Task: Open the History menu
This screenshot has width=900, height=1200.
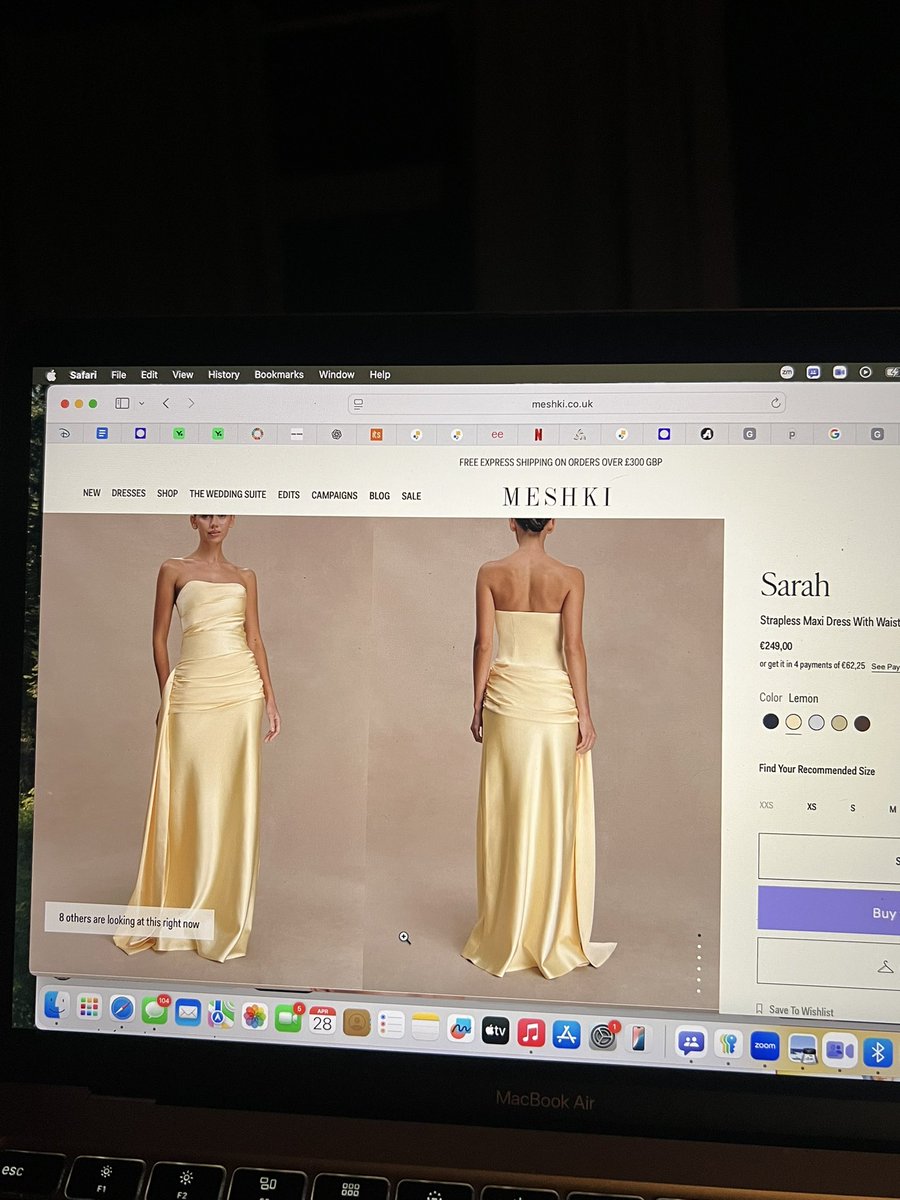Action: click(223, 375)
